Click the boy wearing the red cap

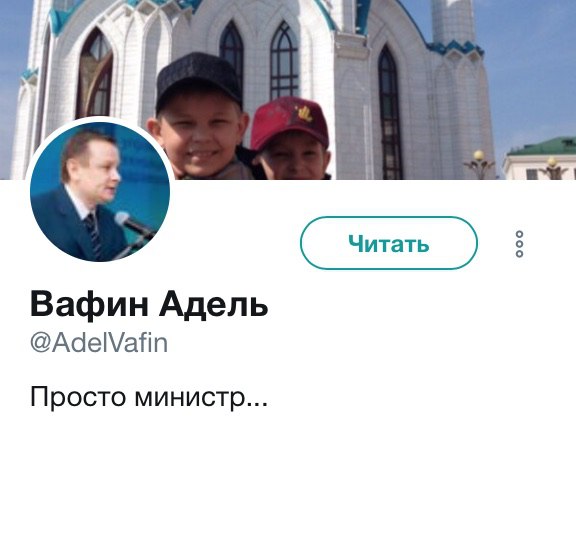click(291, 140)
